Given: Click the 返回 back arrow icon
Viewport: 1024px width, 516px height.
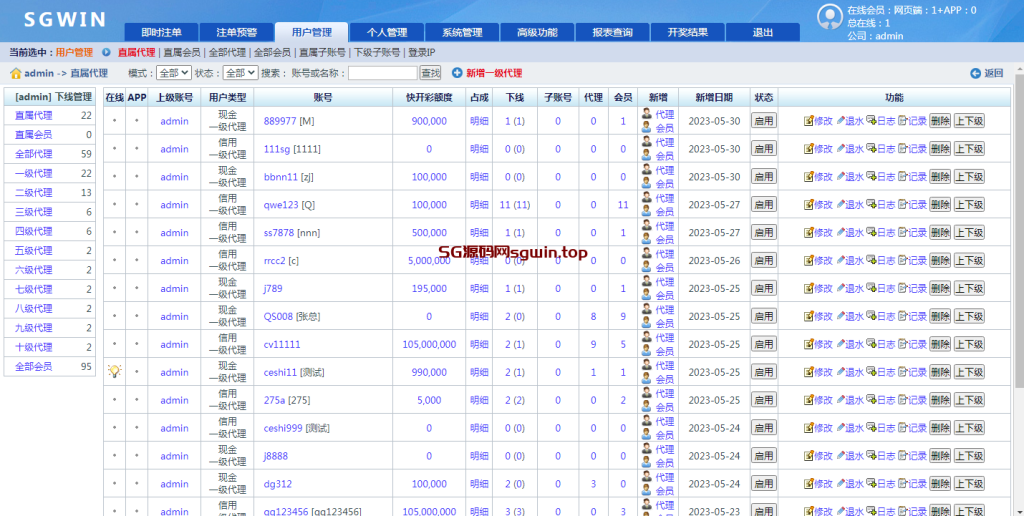Looking at the screenshot, I should click(976, 73).
